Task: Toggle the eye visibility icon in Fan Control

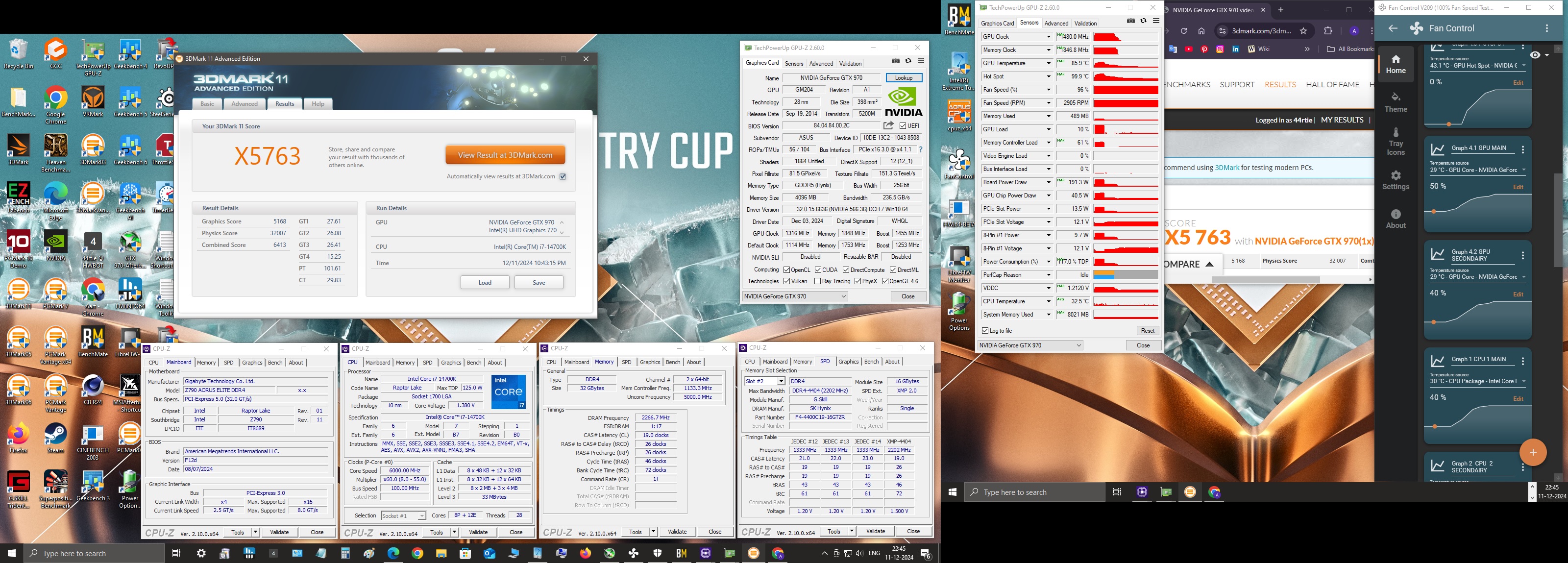Action: click(x=1535, y=55)
